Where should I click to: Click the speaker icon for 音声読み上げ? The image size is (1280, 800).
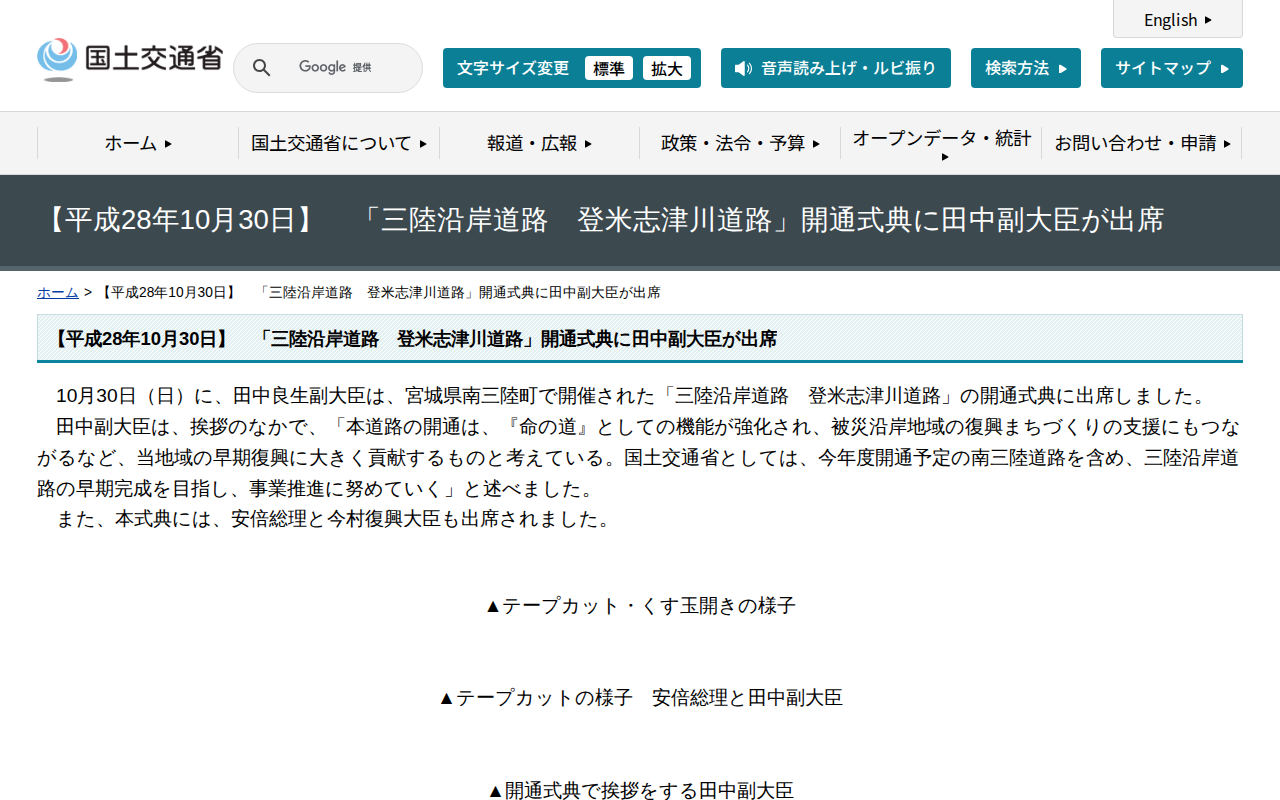coord(742,68)
